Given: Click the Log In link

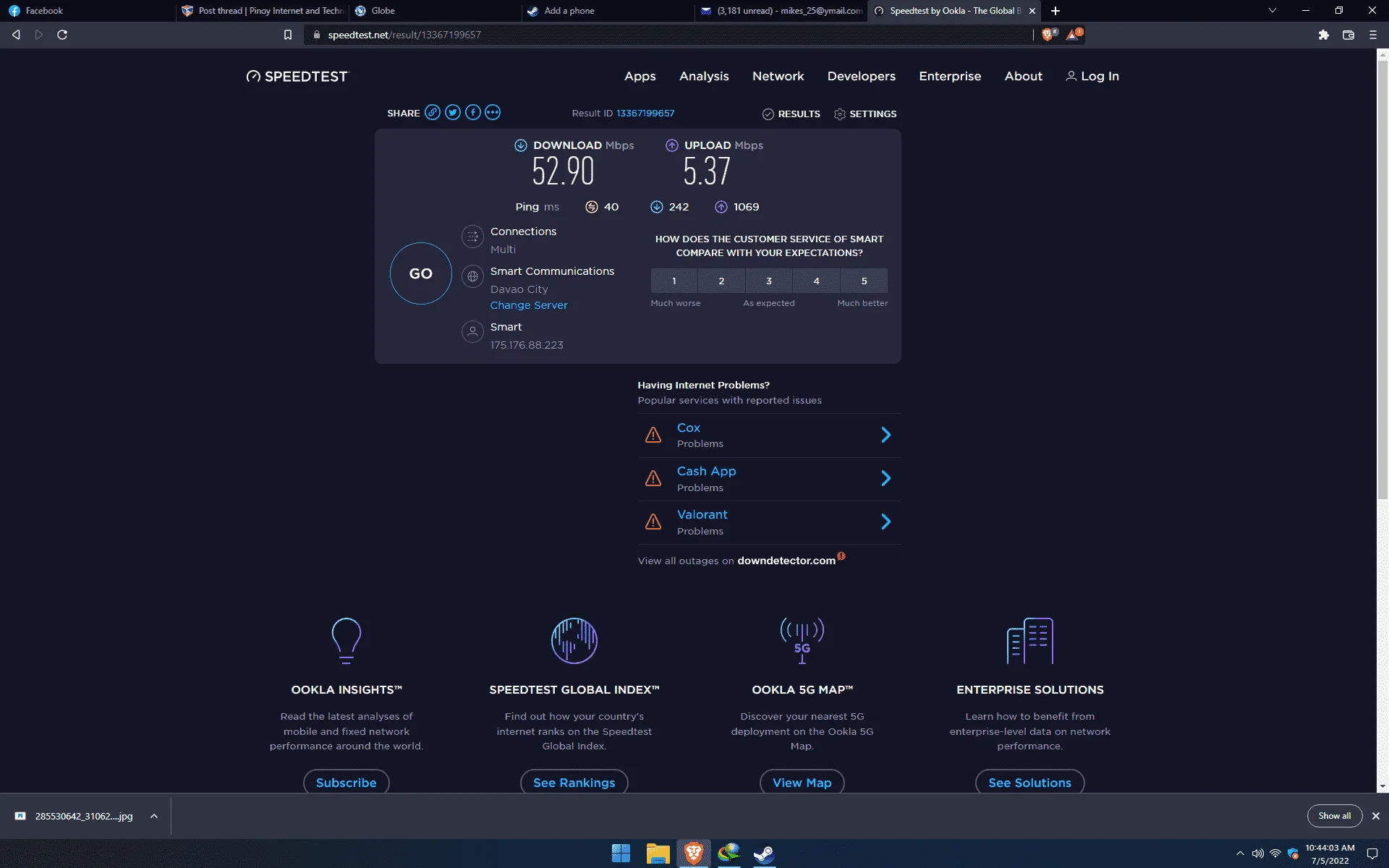Looking at the screenshot, I should 1092,76.
